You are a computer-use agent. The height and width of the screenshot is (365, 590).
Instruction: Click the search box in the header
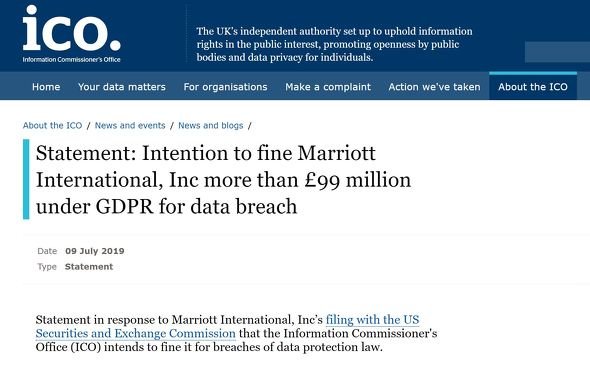tap(557, 52)
